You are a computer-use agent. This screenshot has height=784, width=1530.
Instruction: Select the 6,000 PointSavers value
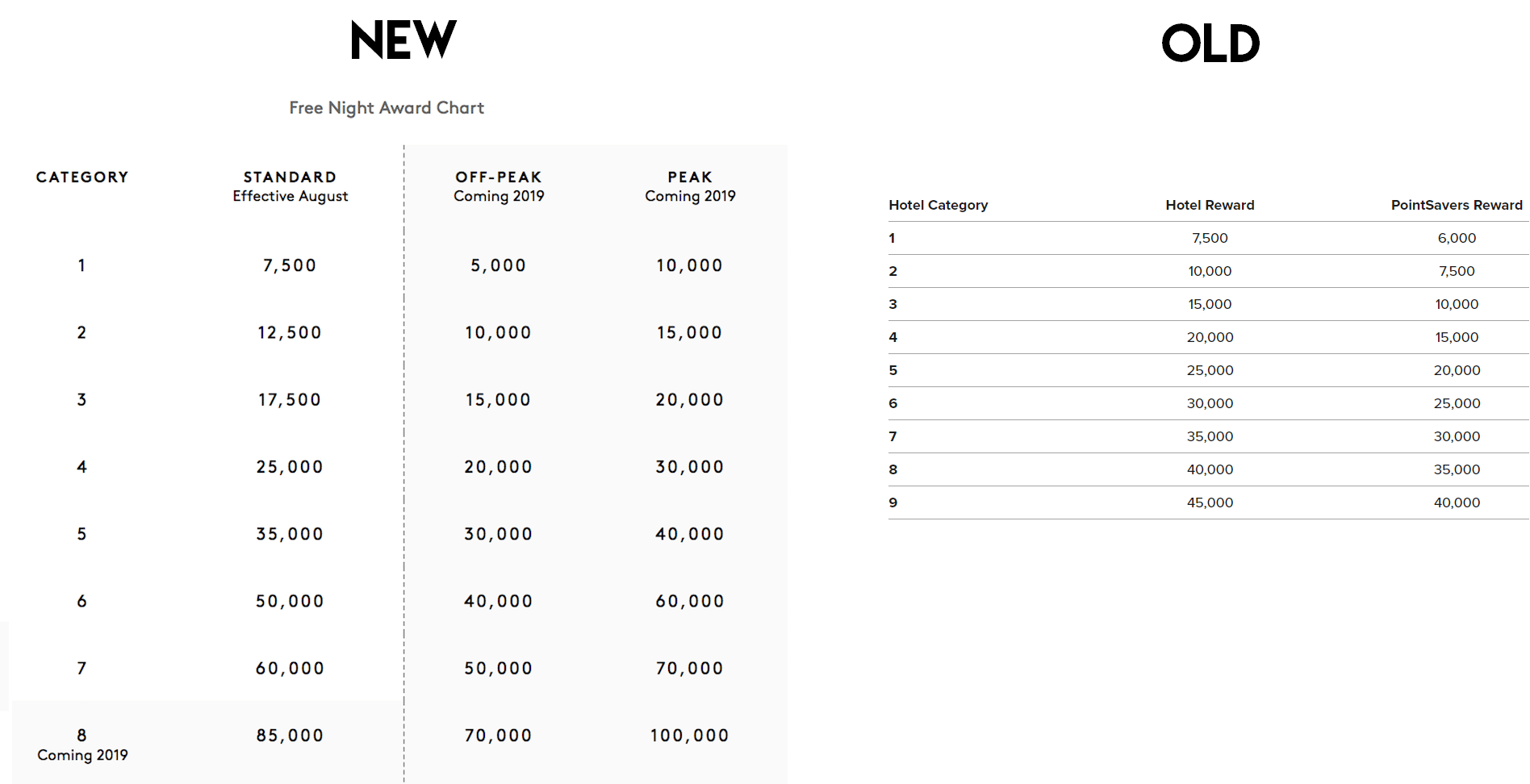[x=1457, y=238]
